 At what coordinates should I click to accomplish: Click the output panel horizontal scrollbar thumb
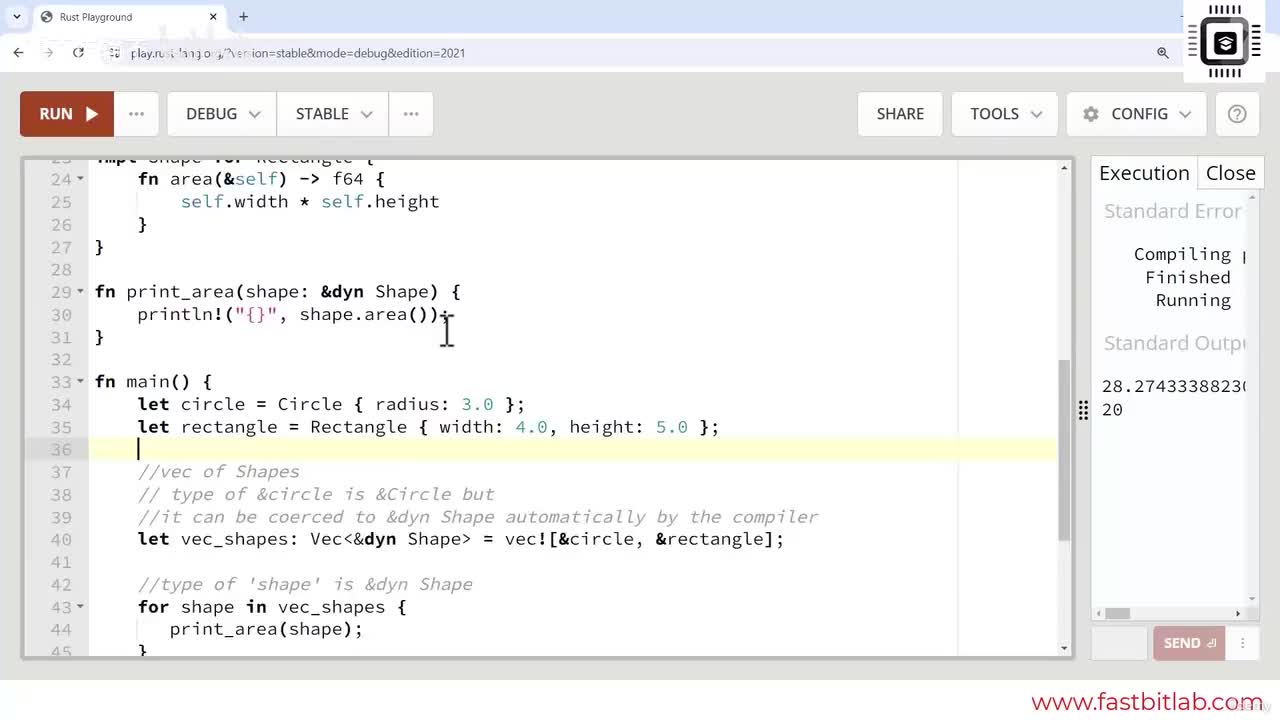1117,613
